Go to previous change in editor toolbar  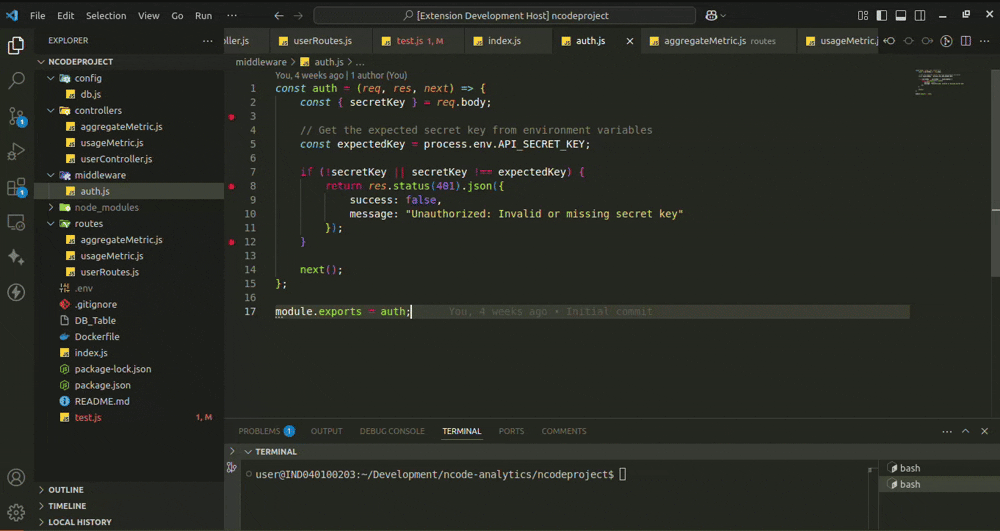click(890, 41)
